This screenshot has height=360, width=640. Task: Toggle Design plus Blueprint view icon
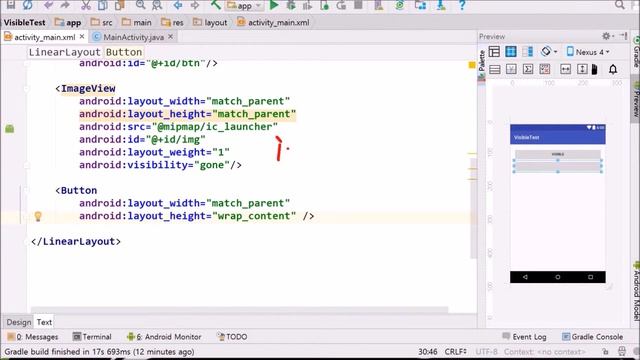tap(527, 52)
